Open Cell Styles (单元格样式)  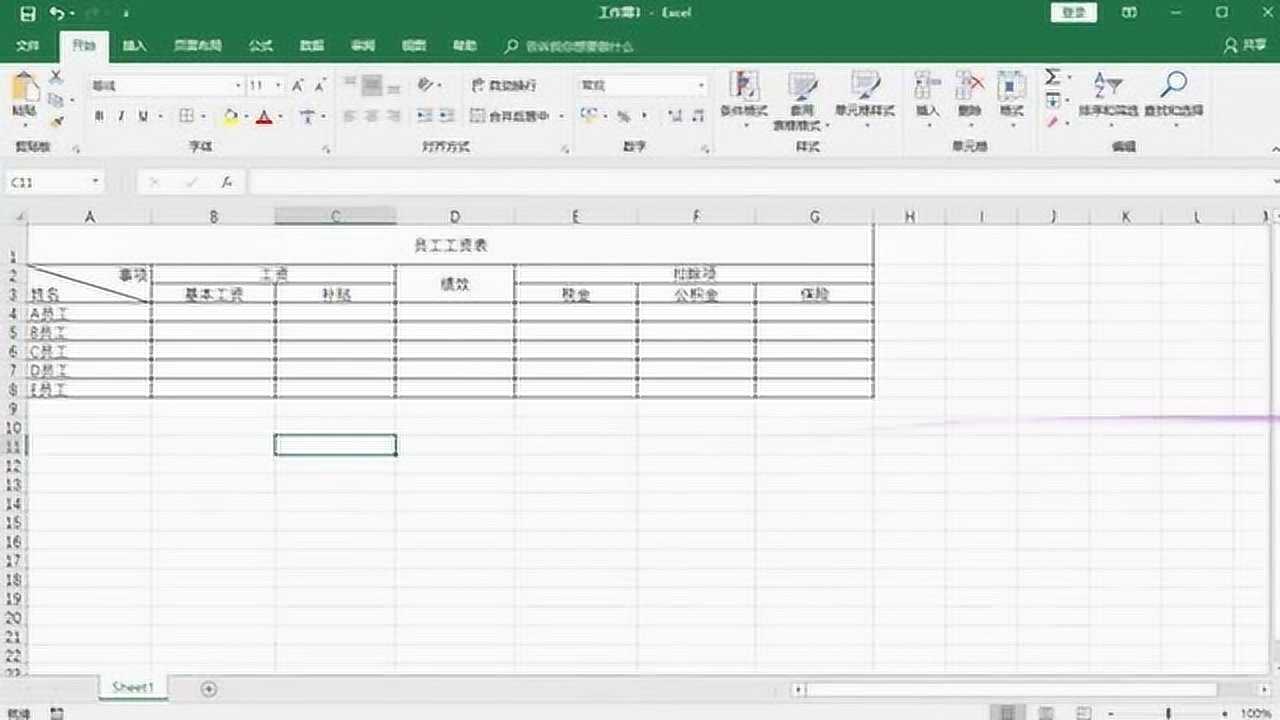(x=865, y=99)
